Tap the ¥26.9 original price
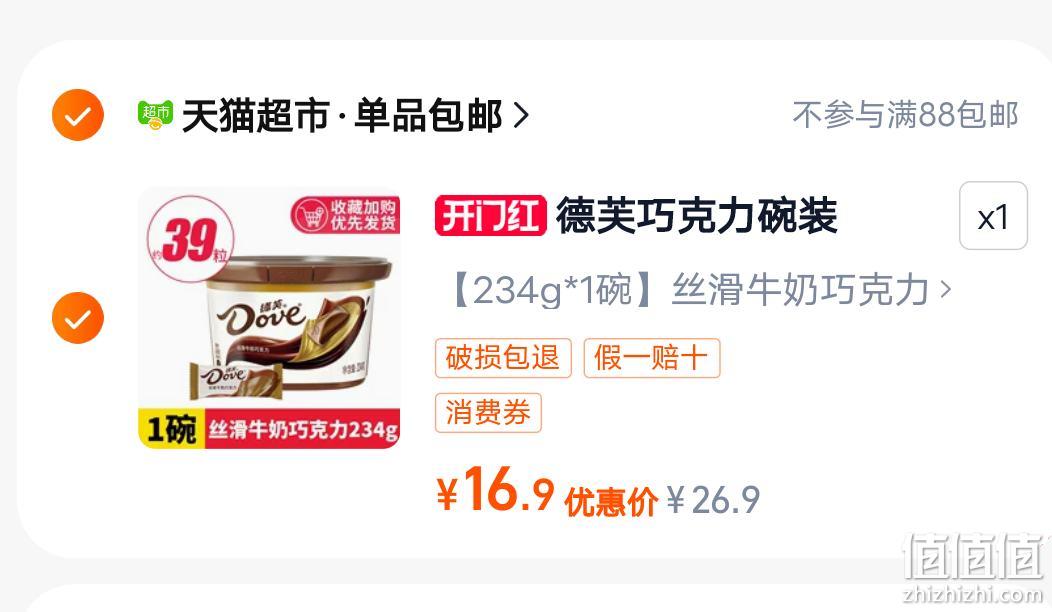 (x=714, y=500)
